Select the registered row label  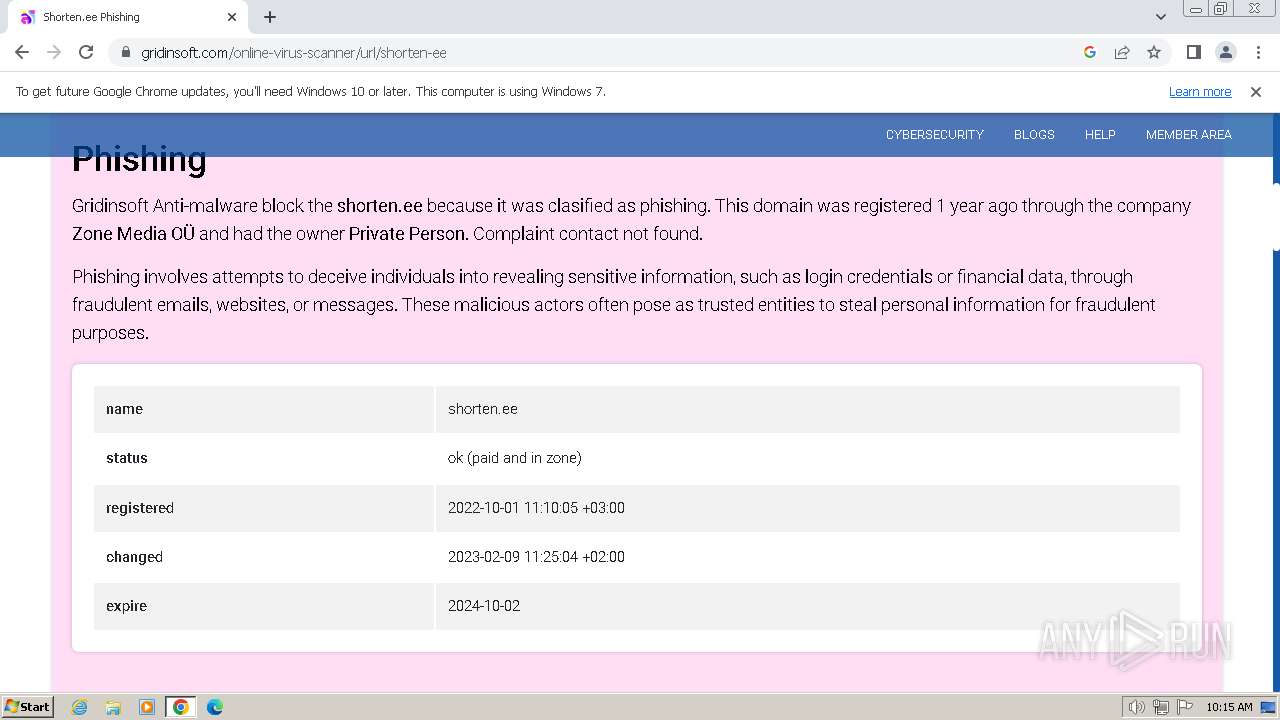point(140,508)
